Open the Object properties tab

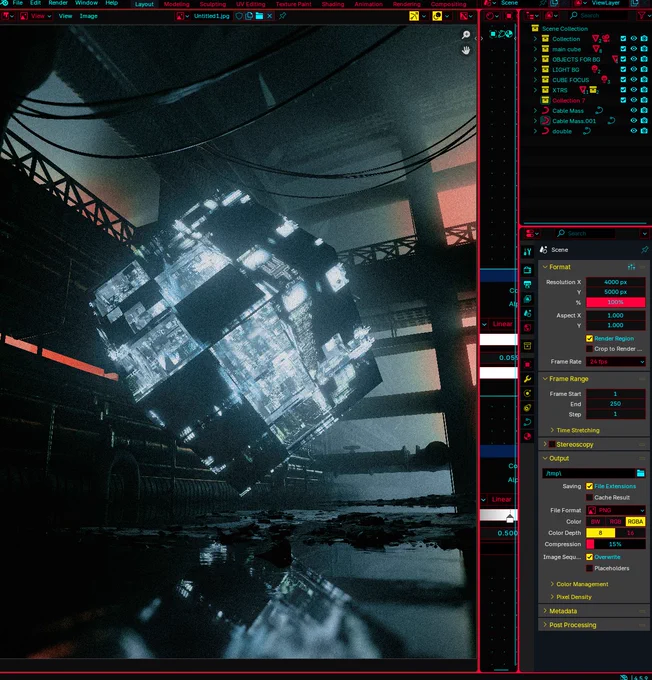[x=527, y=364]
